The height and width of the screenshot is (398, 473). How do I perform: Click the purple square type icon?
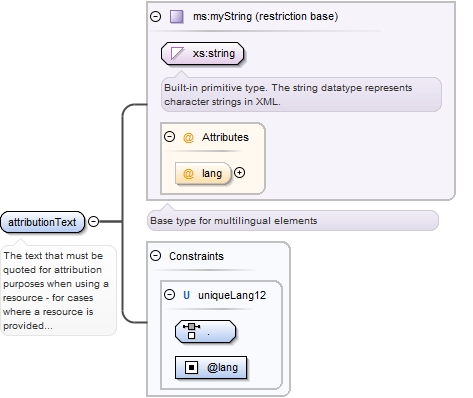(177, 16)
